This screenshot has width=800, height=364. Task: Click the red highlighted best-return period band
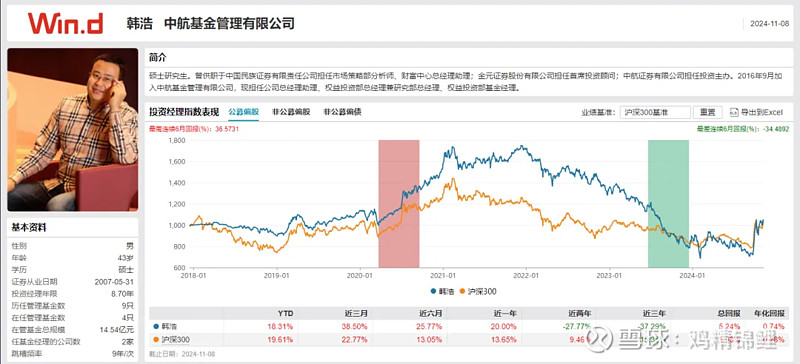tap(398, 204)
